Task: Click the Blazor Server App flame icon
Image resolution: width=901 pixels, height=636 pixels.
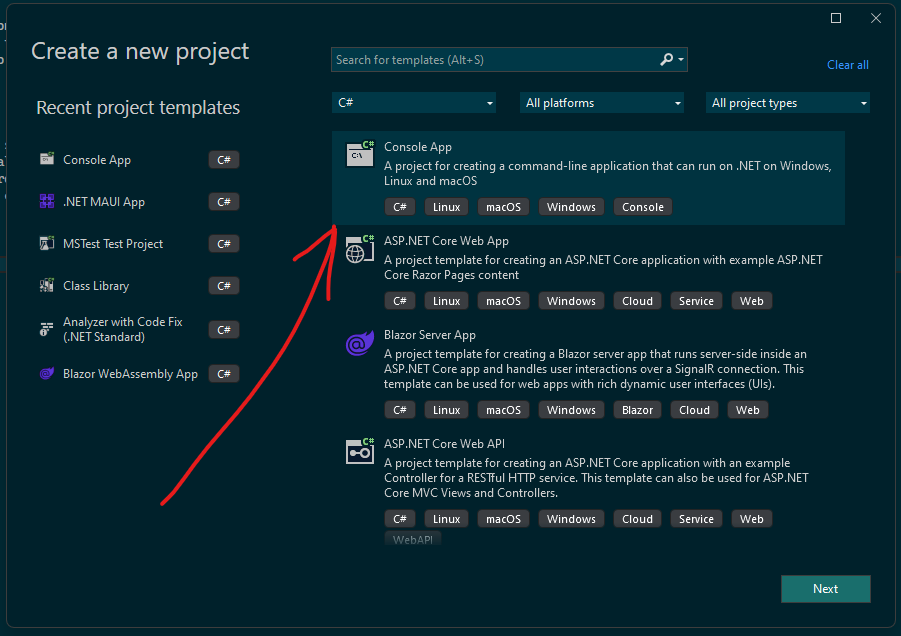Action: 360,344
